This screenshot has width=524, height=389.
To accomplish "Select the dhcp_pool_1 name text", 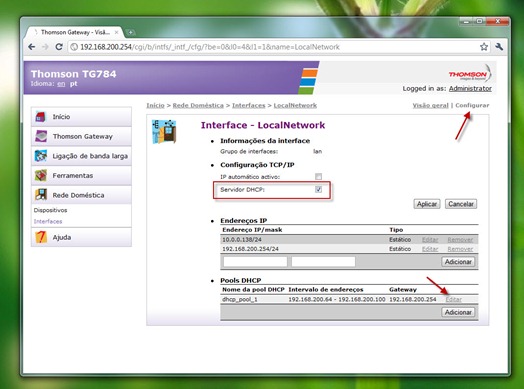I will (x=240, y=299).
